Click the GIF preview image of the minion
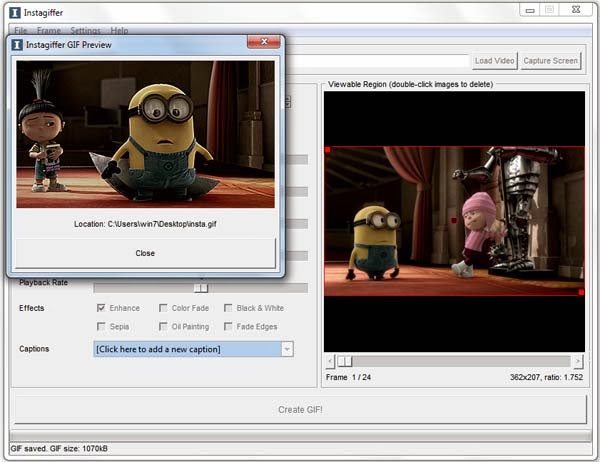The image size is (600, 462). [145, 134]
